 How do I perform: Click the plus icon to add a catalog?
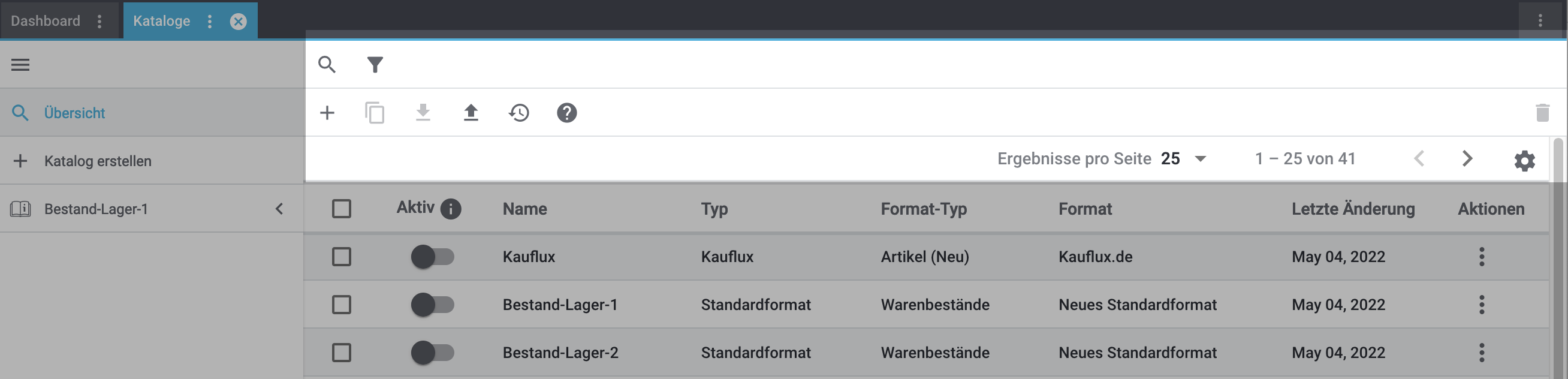point(327,113)
